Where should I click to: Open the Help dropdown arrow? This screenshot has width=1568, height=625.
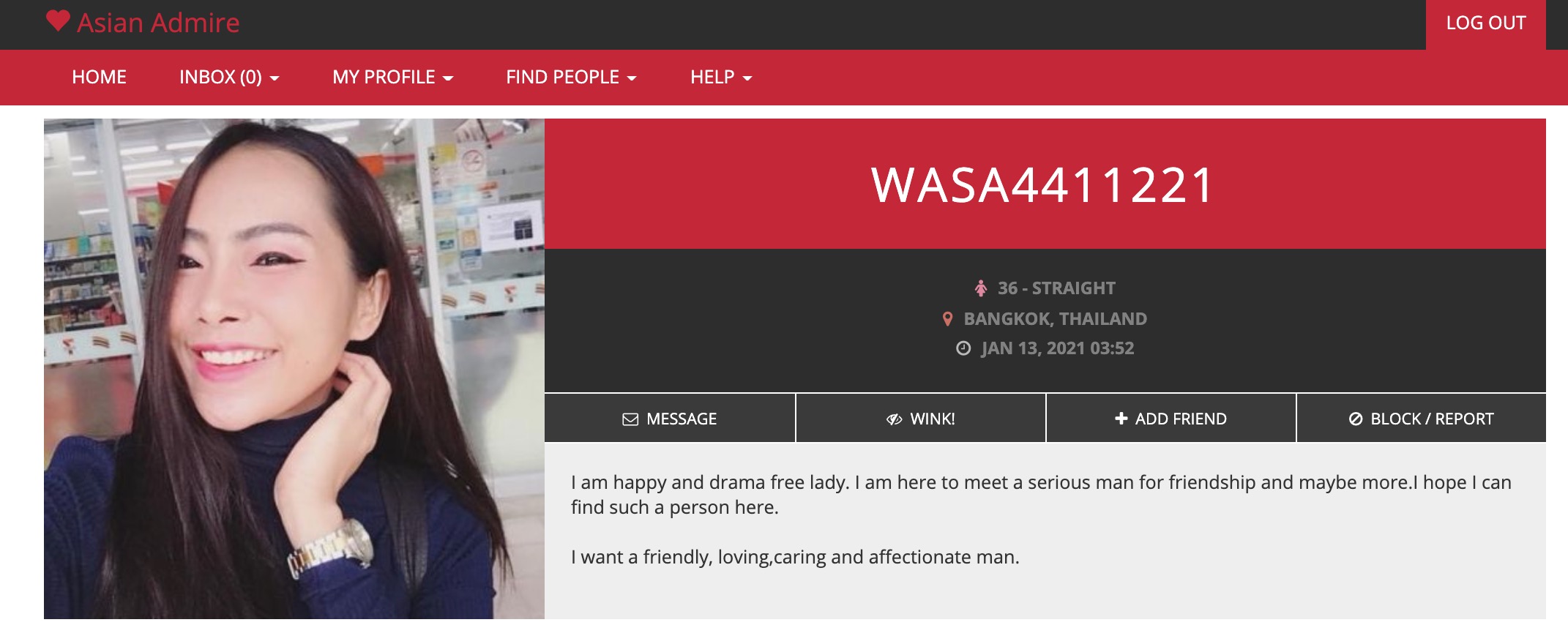(x=747, y=78)
